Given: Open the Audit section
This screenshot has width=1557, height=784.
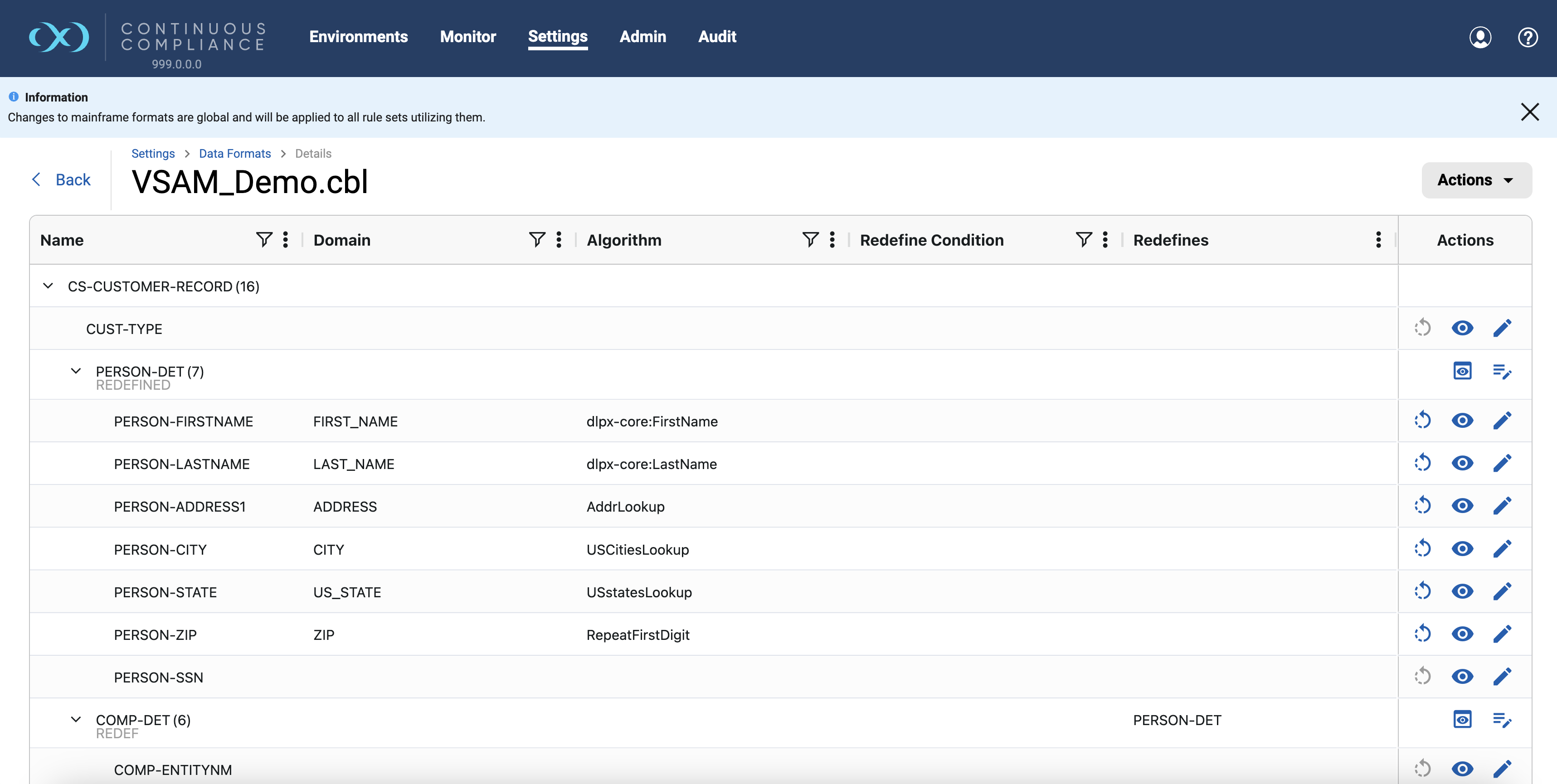Looking at the screenshot, I should 717,36.
